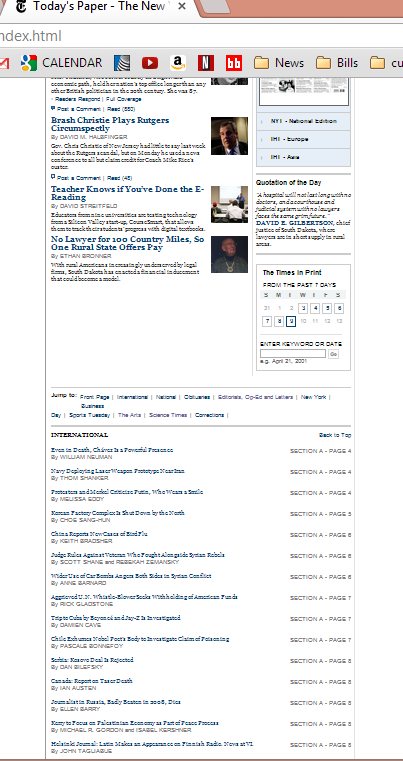This screenshot has height=761, width=403.
Task: Open the Gmail bookmark icon
Action: click(x=3, y=63)
